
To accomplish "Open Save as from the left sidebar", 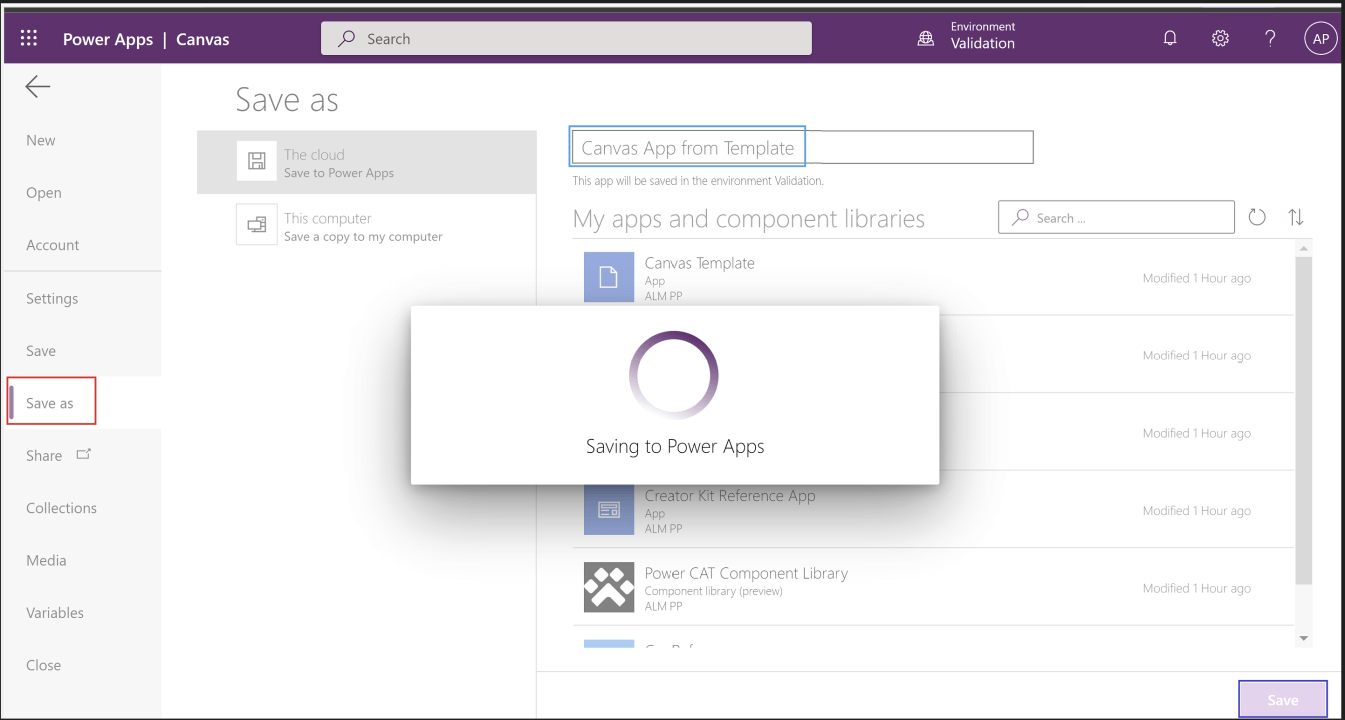I will point(50,402).
